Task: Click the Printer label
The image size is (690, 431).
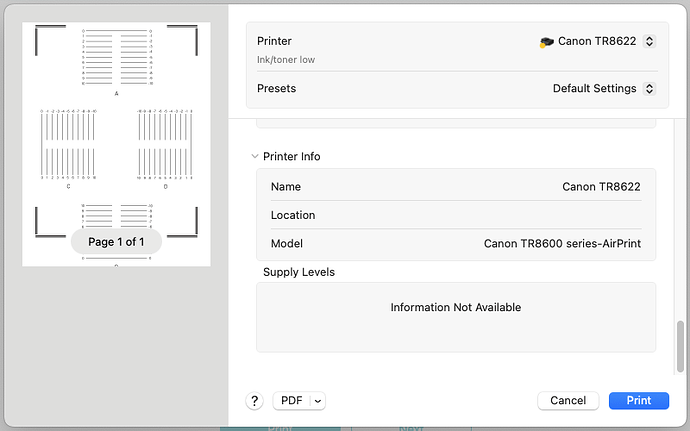Action: 274,41
